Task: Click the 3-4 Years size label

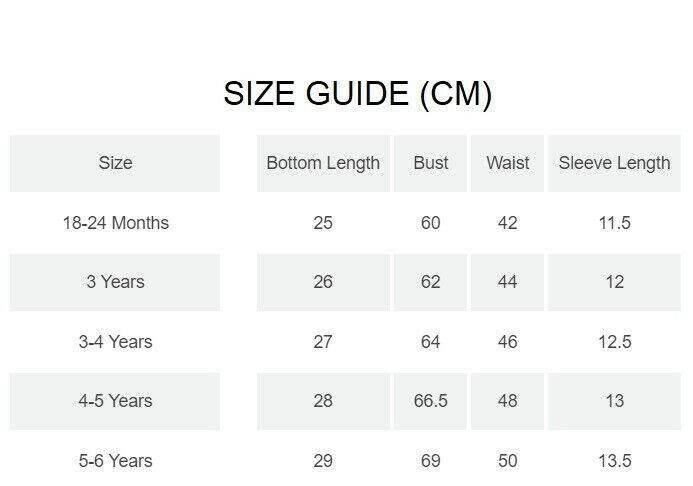Action: click(115, 342)
